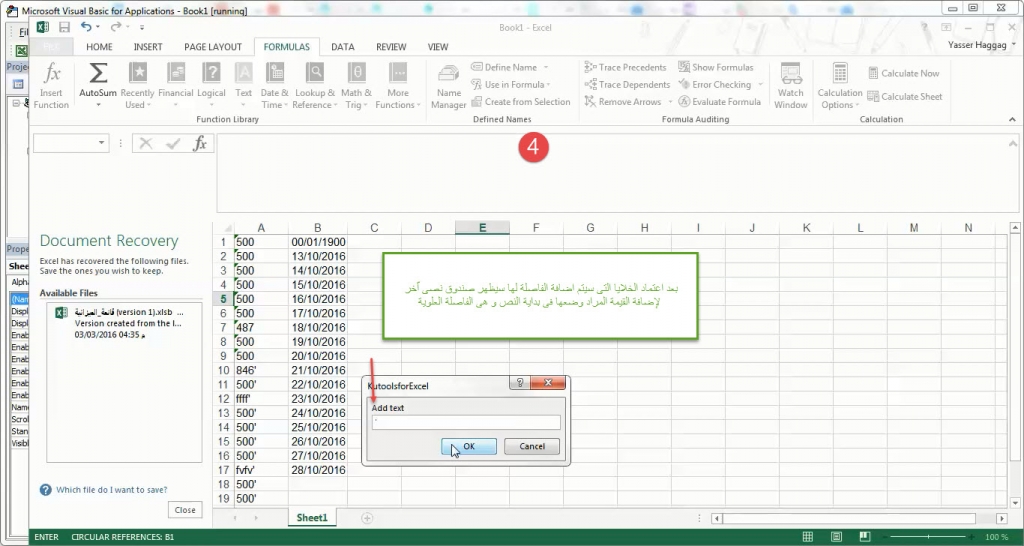Open Calculation Options

(x=840, y=86)
